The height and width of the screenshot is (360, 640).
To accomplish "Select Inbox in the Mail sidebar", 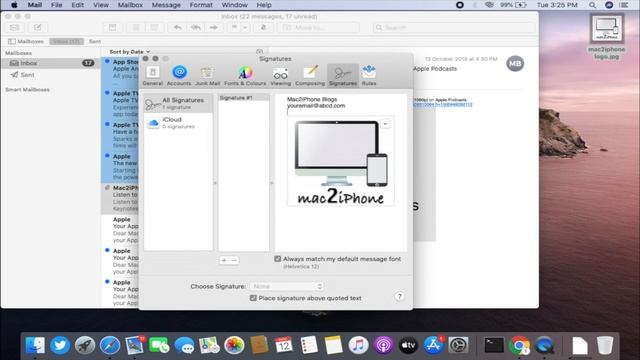I will point(51,63).
